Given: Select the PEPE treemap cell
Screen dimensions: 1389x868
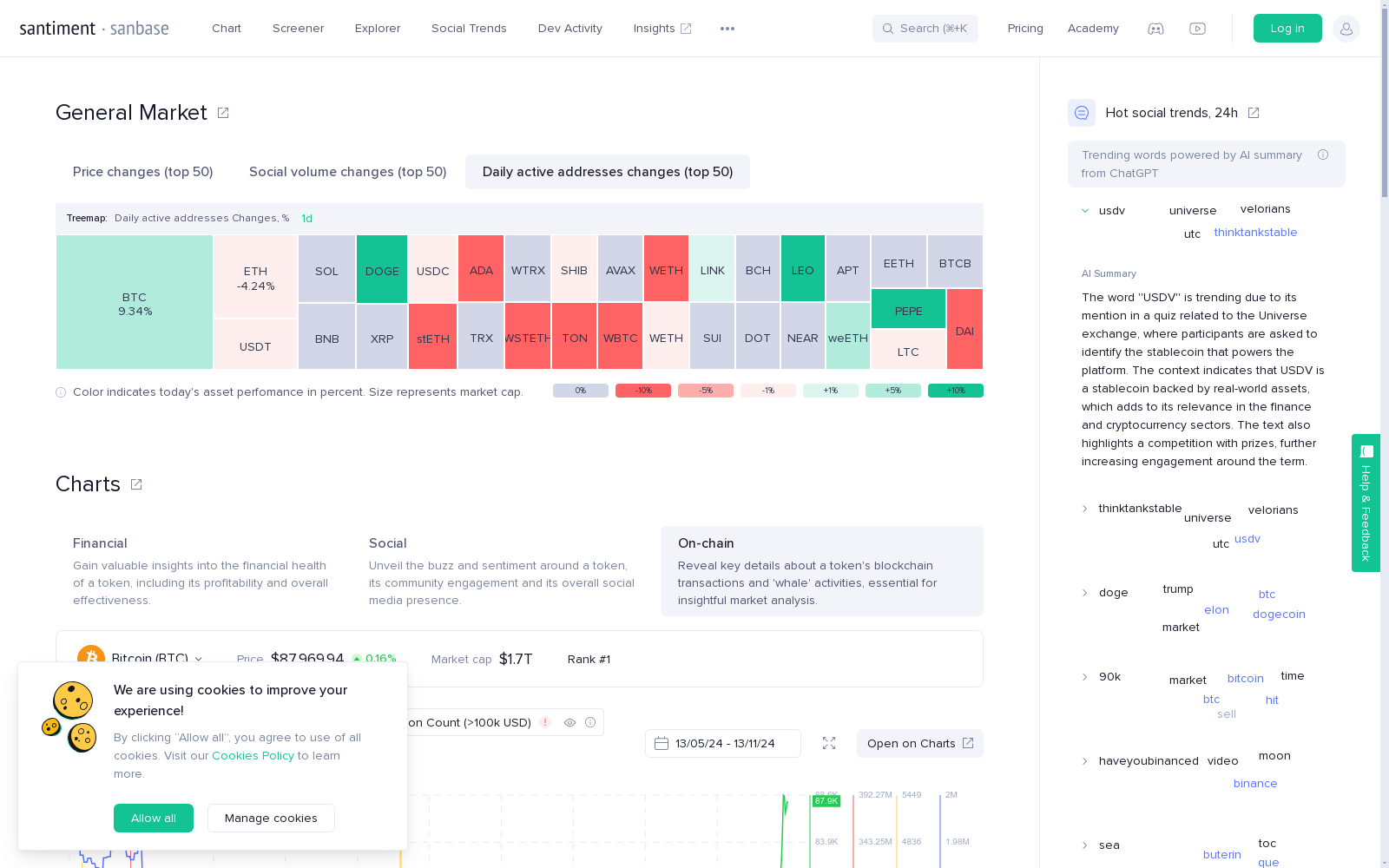Looking at the screenshot, I should pyautogui.click(x=909, y=309).
